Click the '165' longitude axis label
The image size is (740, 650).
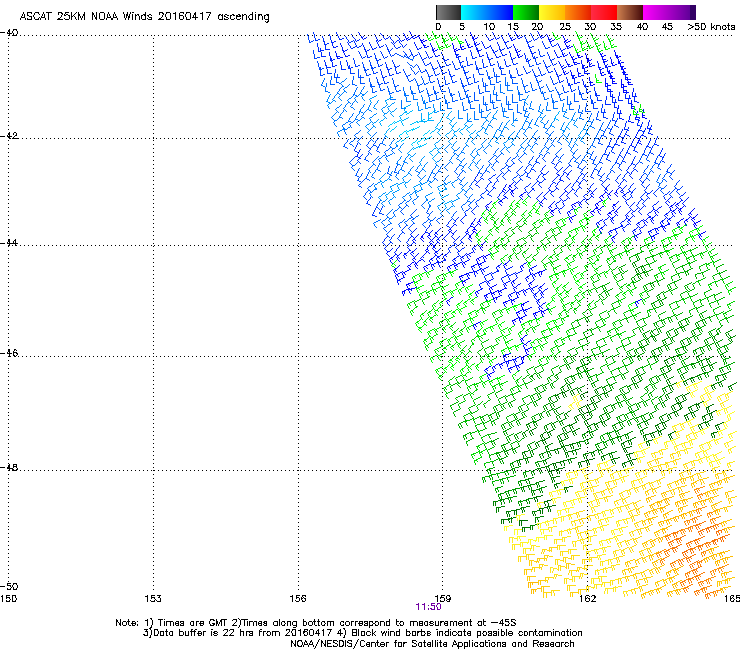732,599
